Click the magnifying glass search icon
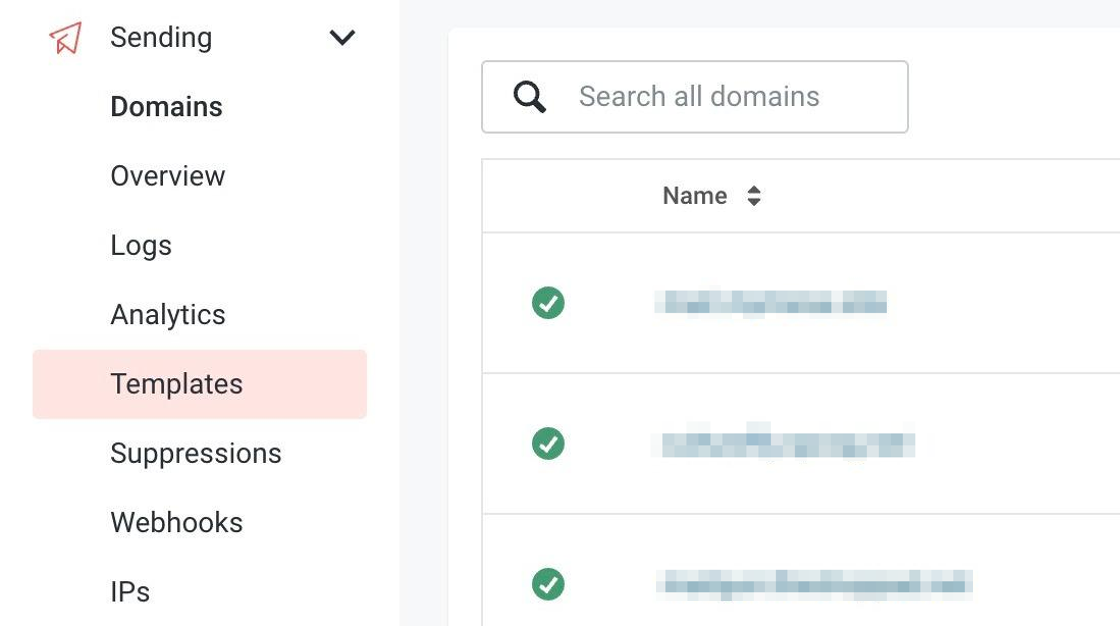Screen dimensions: 1120x626 click(529, 97)
